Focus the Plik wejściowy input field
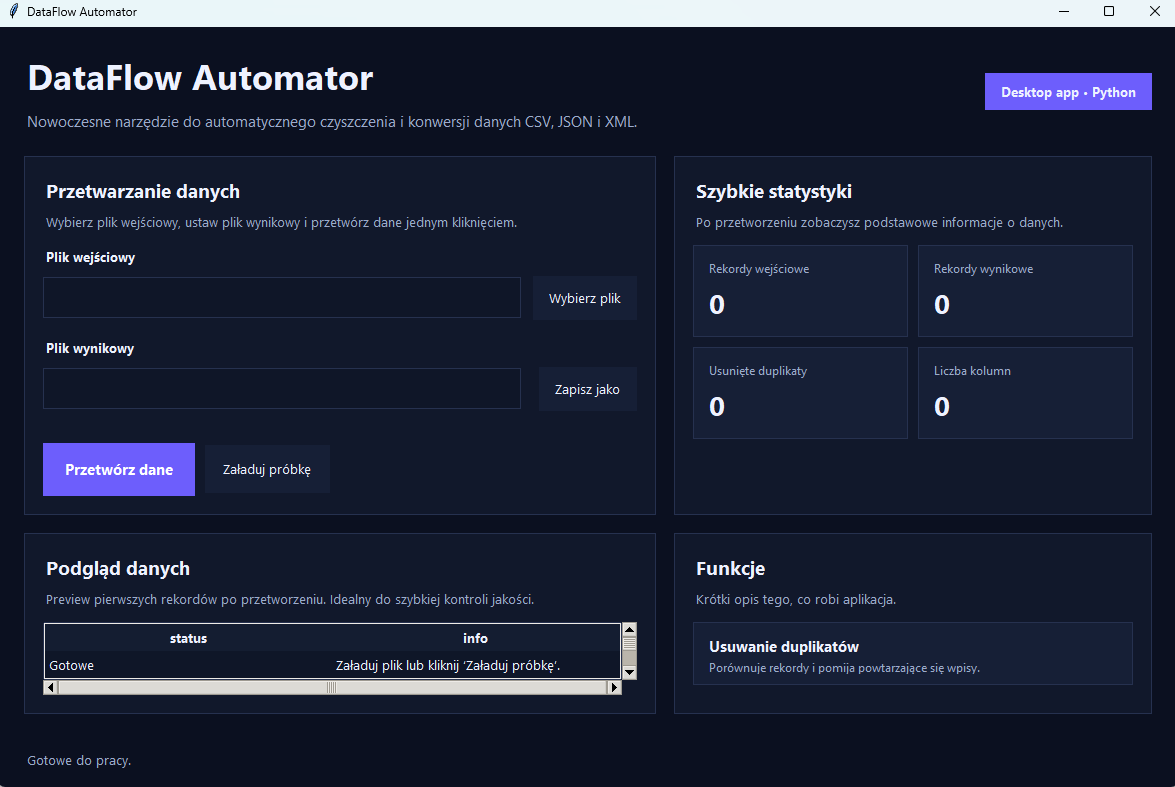This screenshot has height=787, width=1175. (282, 298)
